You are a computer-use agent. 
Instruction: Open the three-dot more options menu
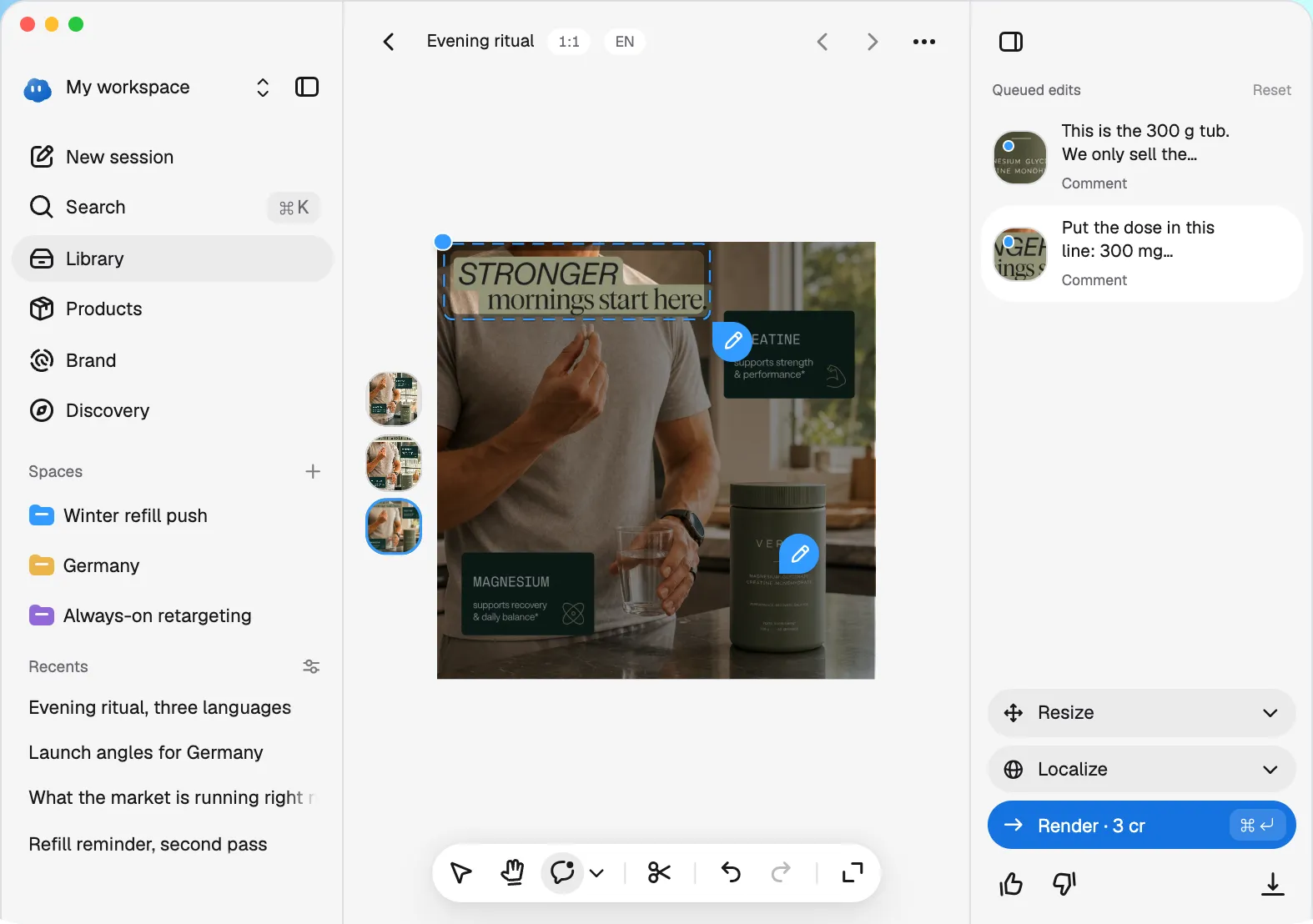(924, 42)
